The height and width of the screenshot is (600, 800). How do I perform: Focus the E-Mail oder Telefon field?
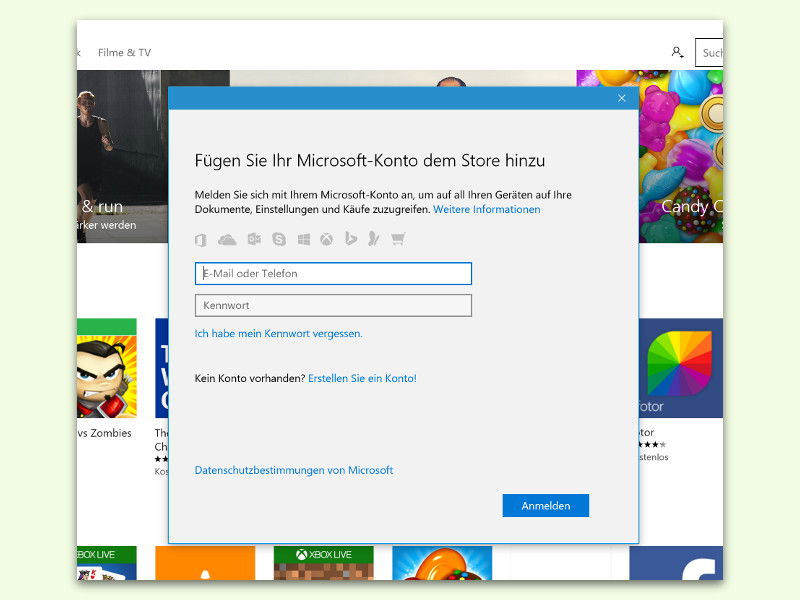coord(333,273)
